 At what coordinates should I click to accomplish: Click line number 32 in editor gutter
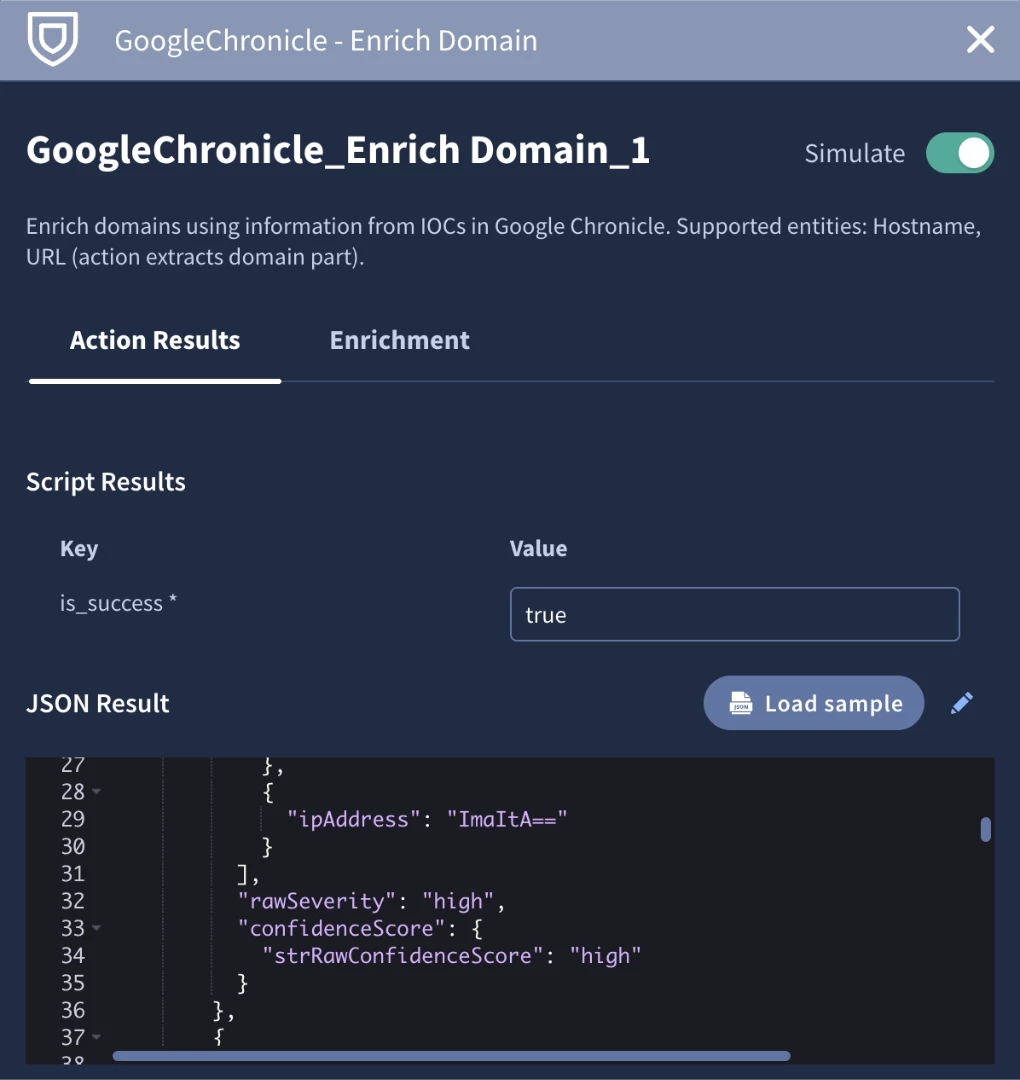coord(72,901)
